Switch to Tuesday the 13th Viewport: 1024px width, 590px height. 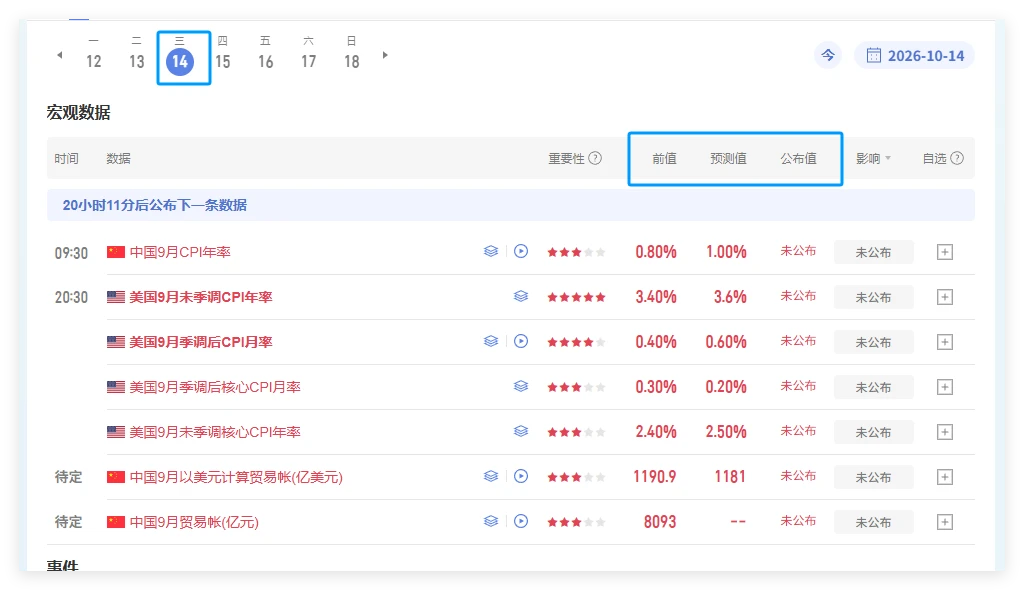(x=136, y=54)
